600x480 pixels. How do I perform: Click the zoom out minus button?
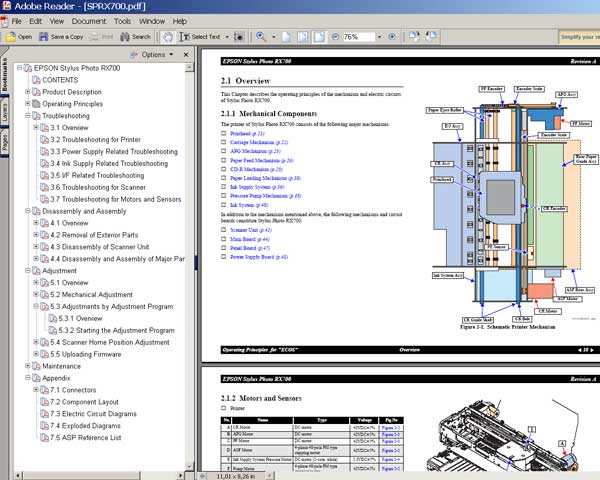point(335,37)
